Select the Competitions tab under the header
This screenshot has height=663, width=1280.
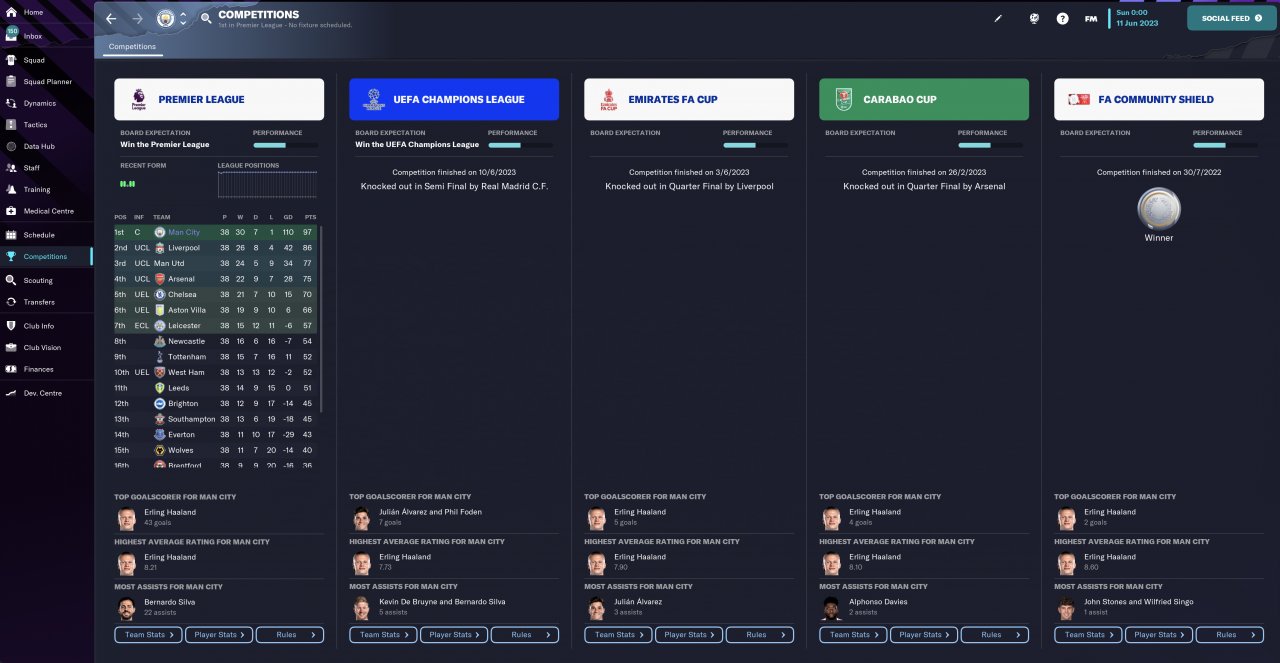click(132, 46)
